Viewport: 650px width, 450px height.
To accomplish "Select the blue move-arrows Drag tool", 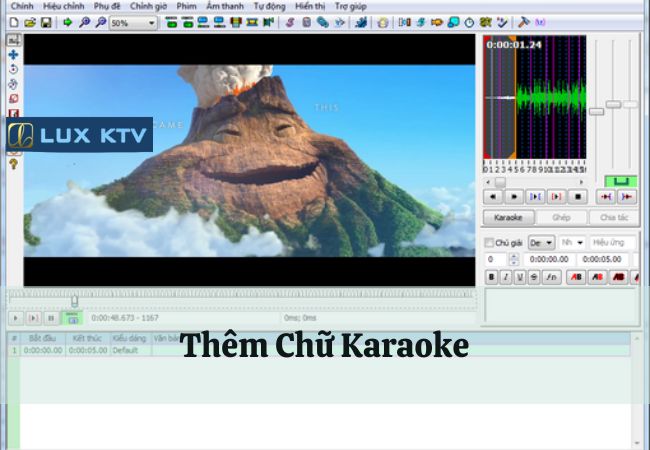I will coord(13,55).
